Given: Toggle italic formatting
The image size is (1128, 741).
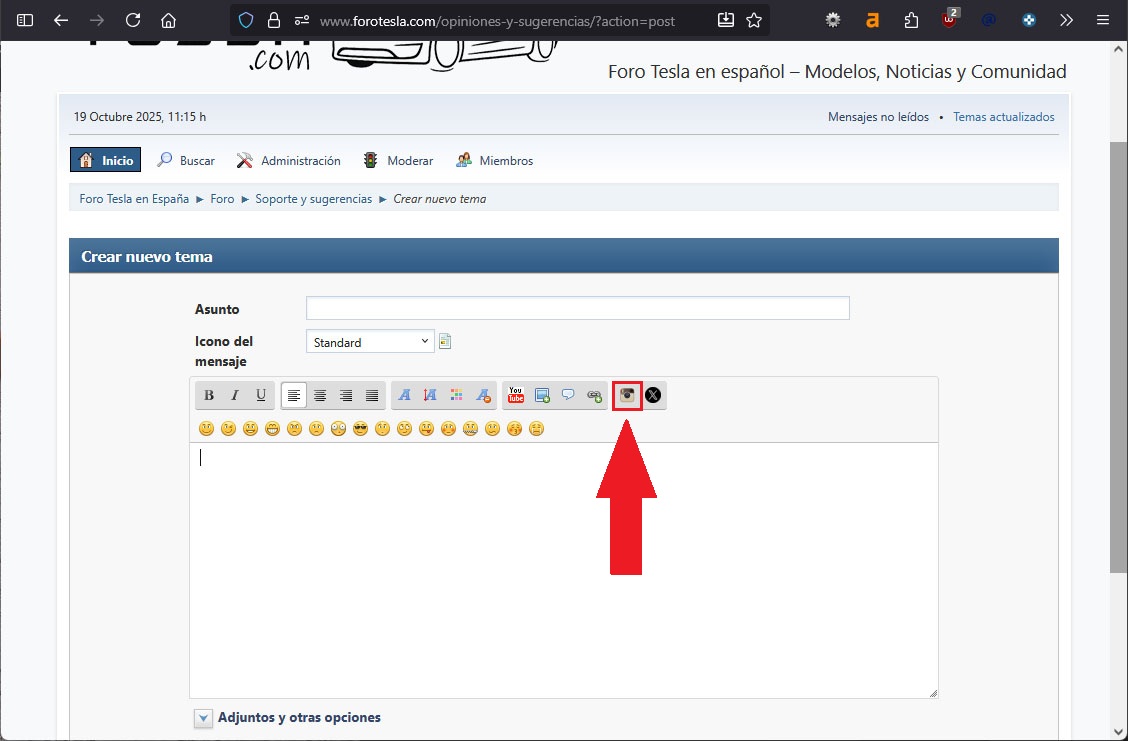Looking at the screenshot, I should coord(235,395).
